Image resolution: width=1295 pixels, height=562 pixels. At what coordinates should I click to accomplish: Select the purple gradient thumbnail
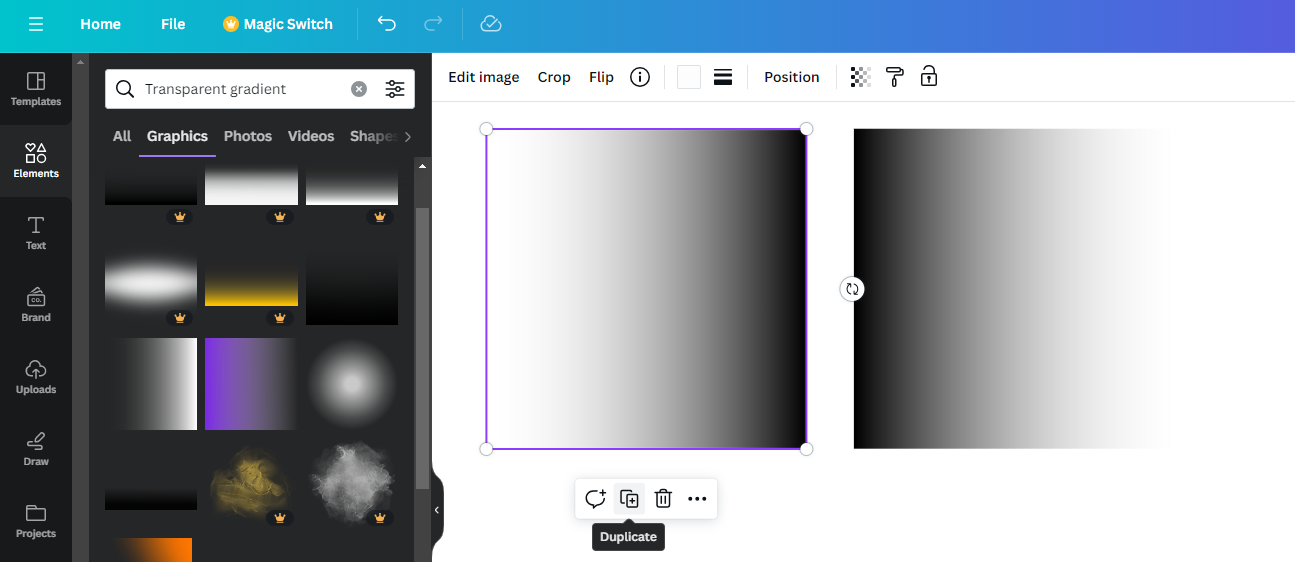251,384
